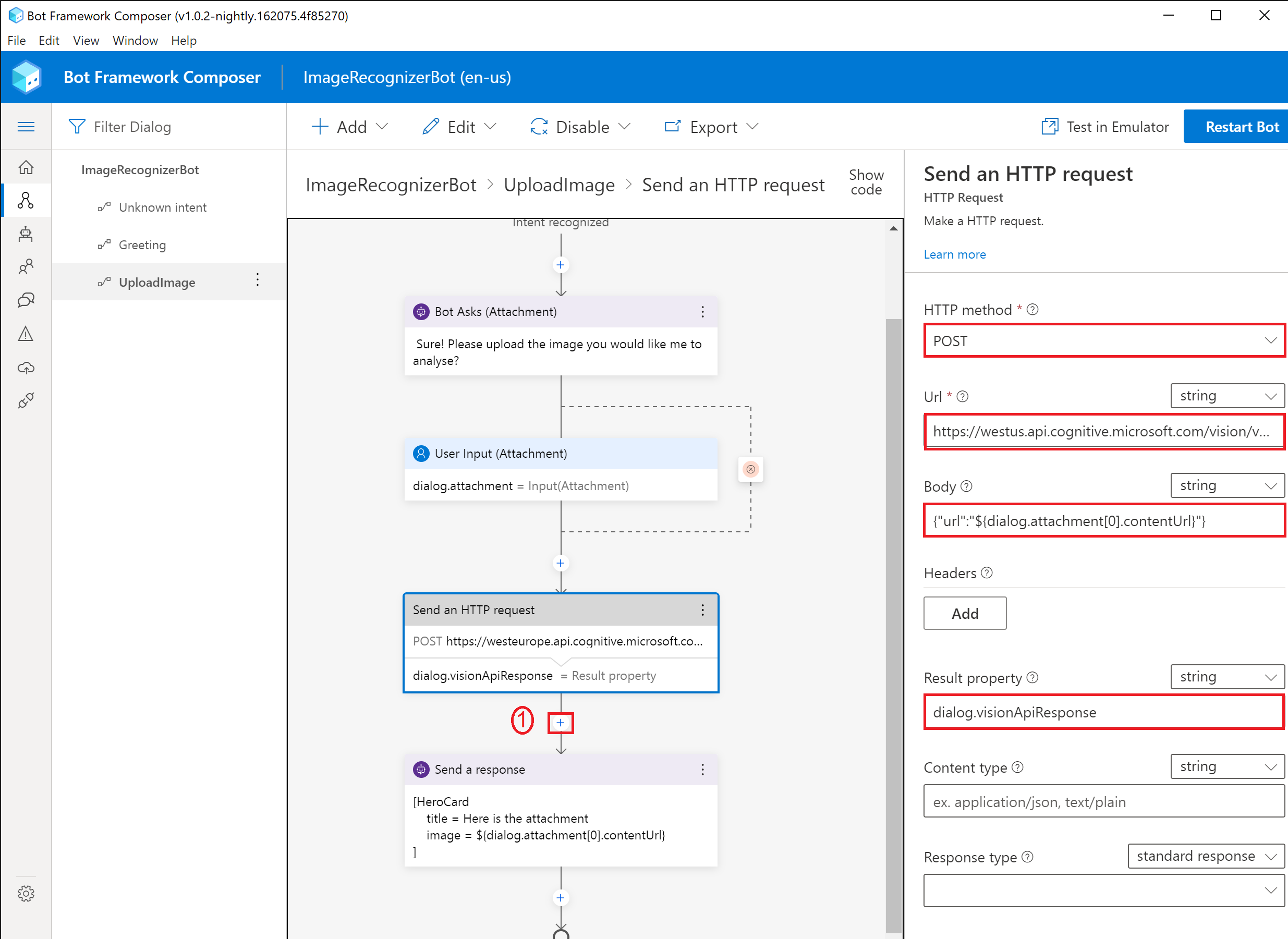Click the Body input field

point(1104,521)
